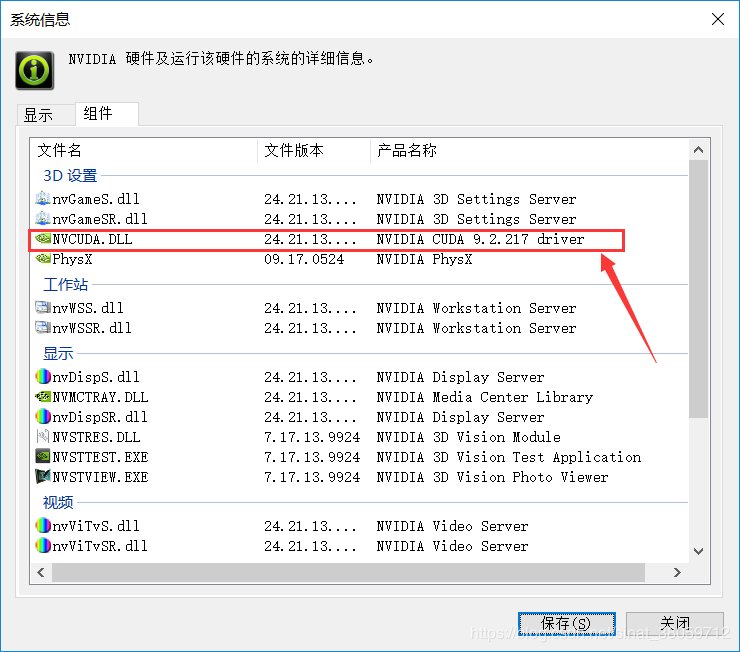Select the NVMCTRAY.DLL file name
The height and width of the screenshot is (652, 740).
pos(100,397)
